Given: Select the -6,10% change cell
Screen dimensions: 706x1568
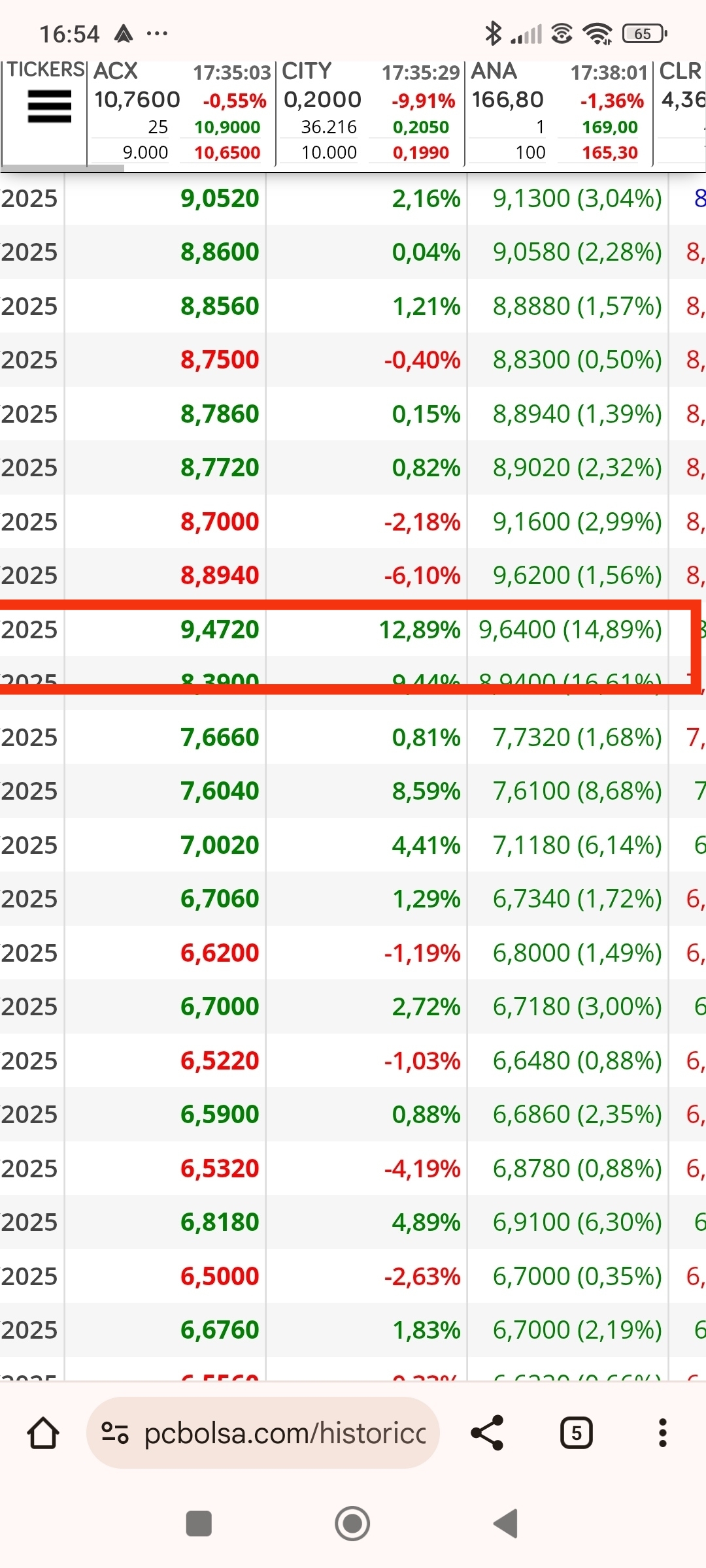Looking at the screenshot, I should coord(422,575).
